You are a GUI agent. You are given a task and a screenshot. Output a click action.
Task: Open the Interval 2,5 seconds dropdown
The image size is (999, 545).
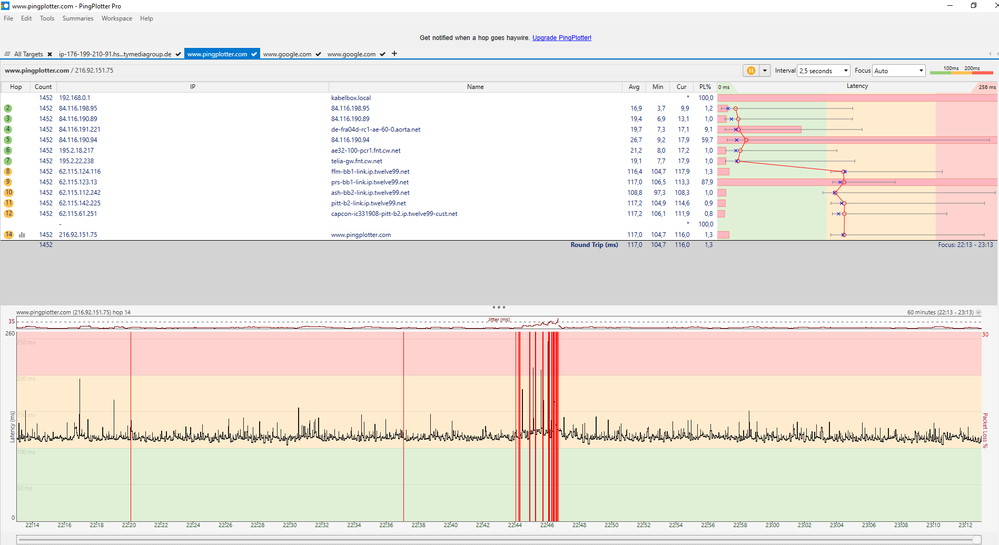[824, 71]
